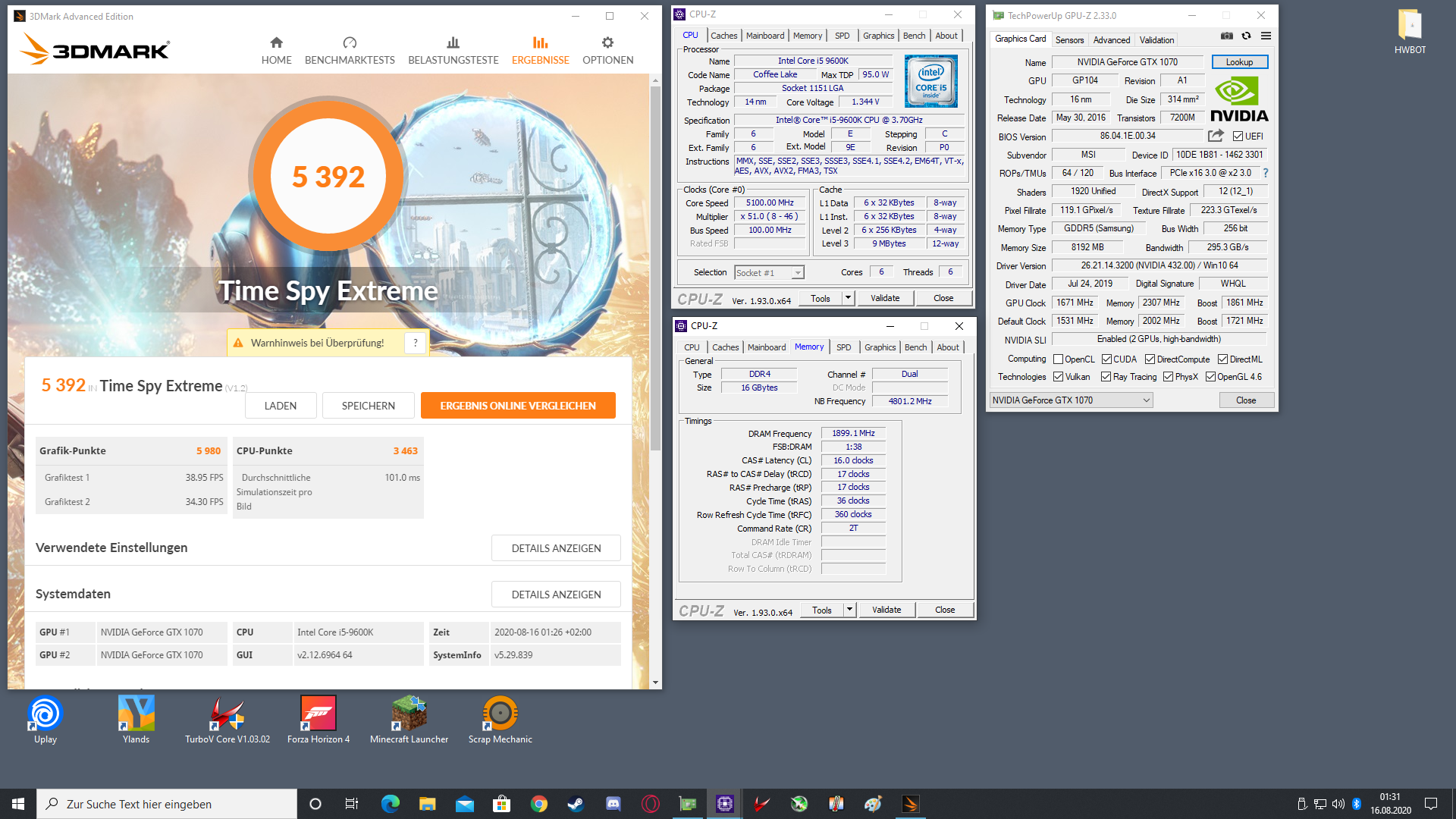The height and width of the screenshot is (819, 1456).
Task: Click the question mark next to Warnhinweis
Action: click(x=415, y=343)
